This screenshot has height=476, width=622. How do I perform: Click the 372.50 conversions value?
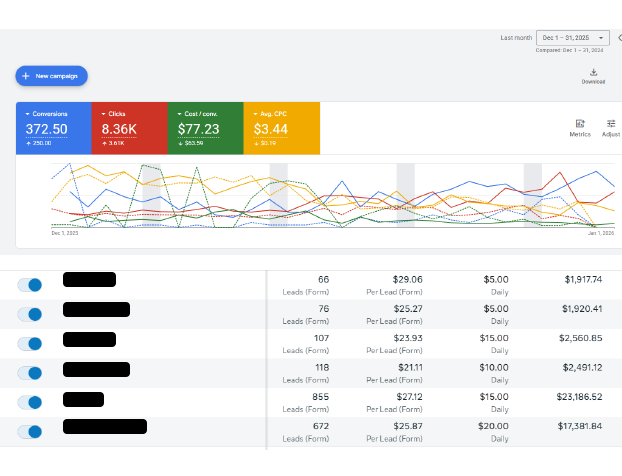(x=47, y=129)
